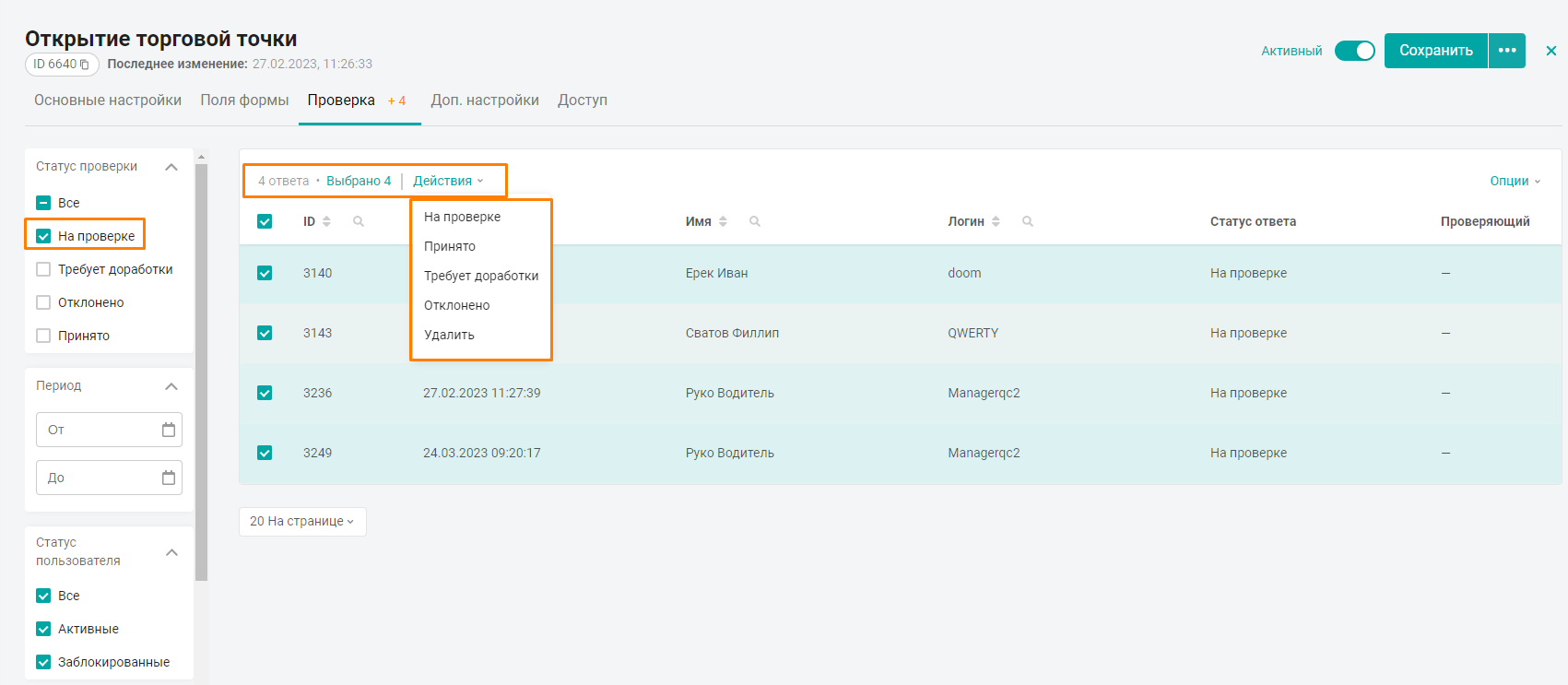1568x685 pixels.
Task: Click the filter sidebar scrollbar
Action: point(201,372)
